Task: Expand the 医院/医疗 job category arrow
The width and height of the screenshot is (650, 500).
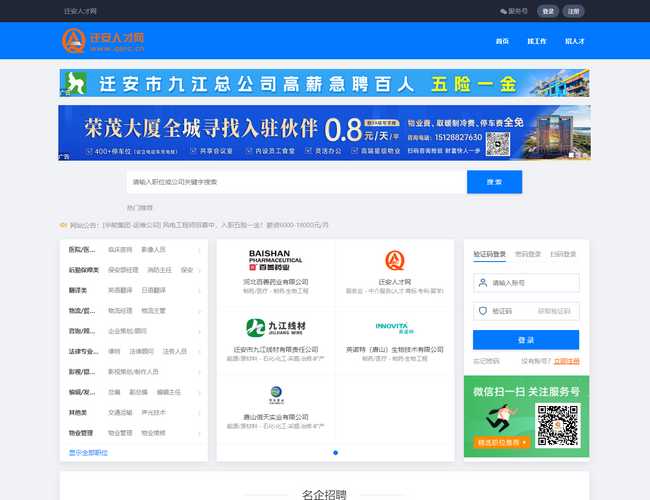Action: [199, 250]
